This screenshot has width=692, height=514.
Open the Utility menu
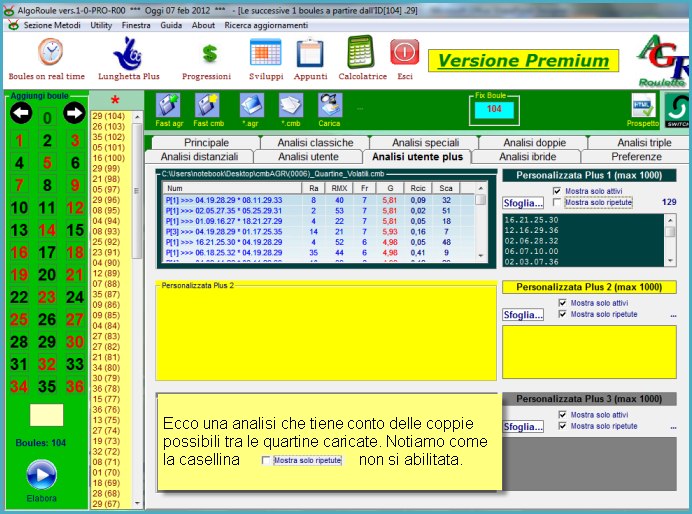pos(101,25)
